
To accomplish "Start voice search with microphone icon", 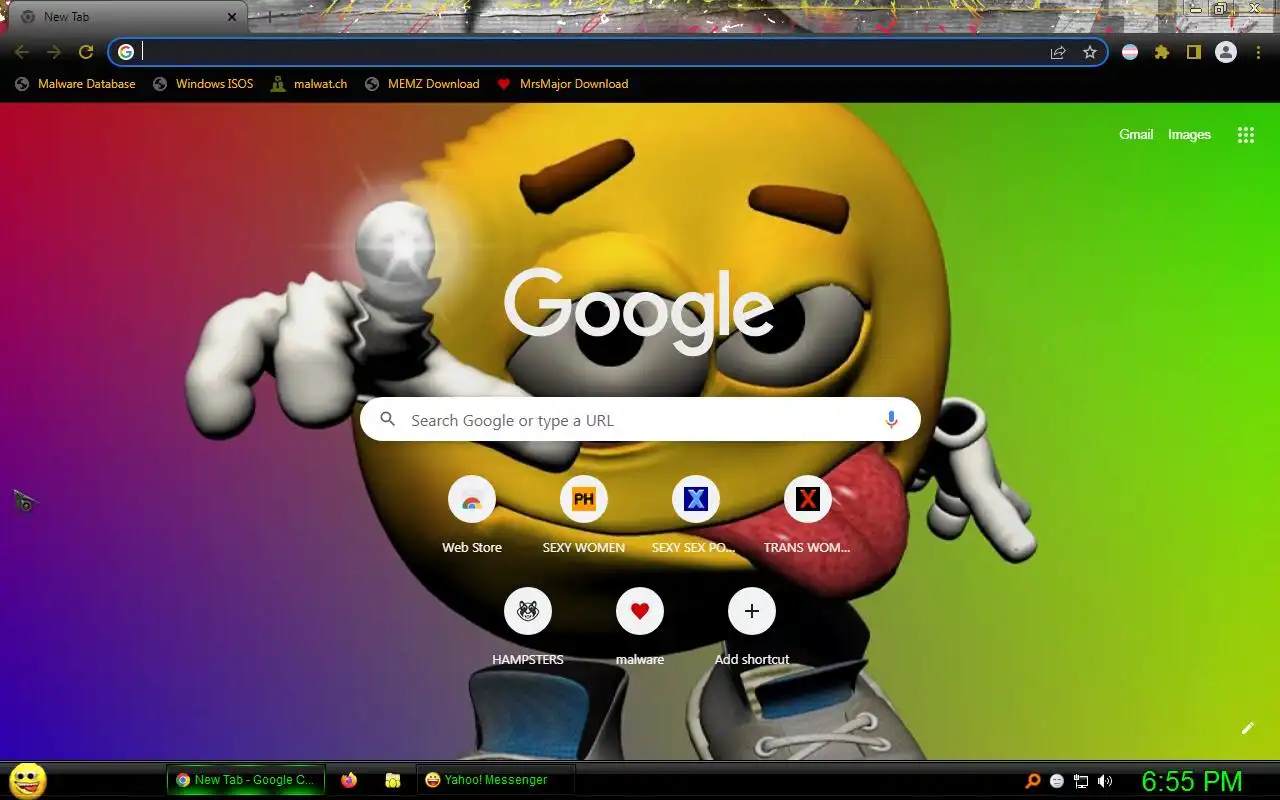I will [x=891, y=420].
